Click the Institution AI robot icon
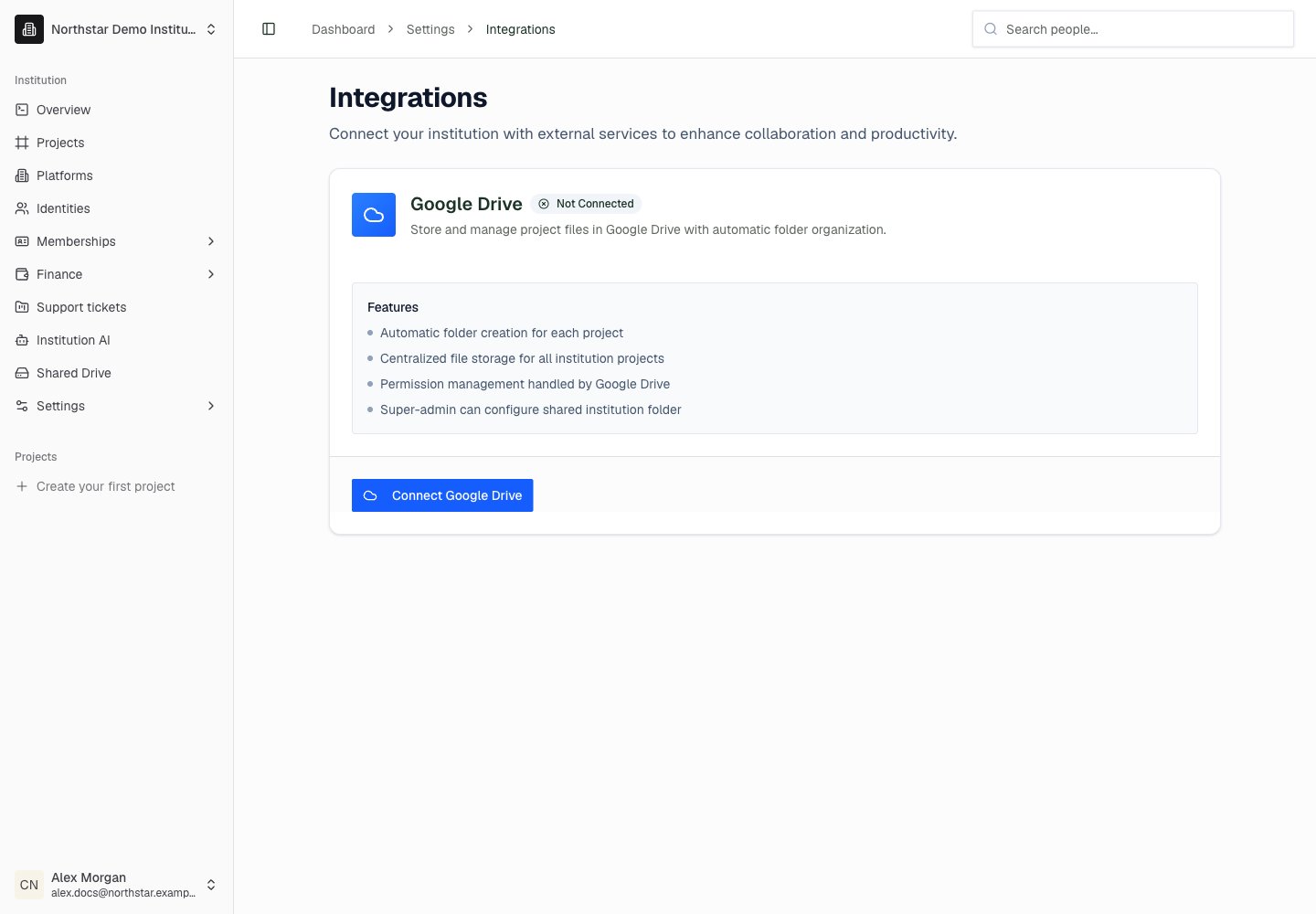 tap(22, 340)
